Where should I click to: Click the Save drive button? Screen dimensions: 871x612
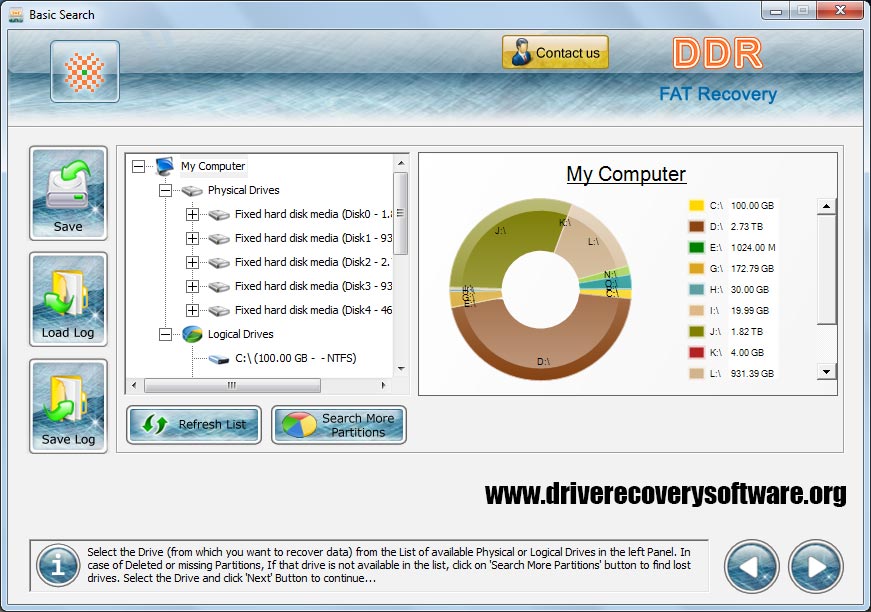point(68,193)
